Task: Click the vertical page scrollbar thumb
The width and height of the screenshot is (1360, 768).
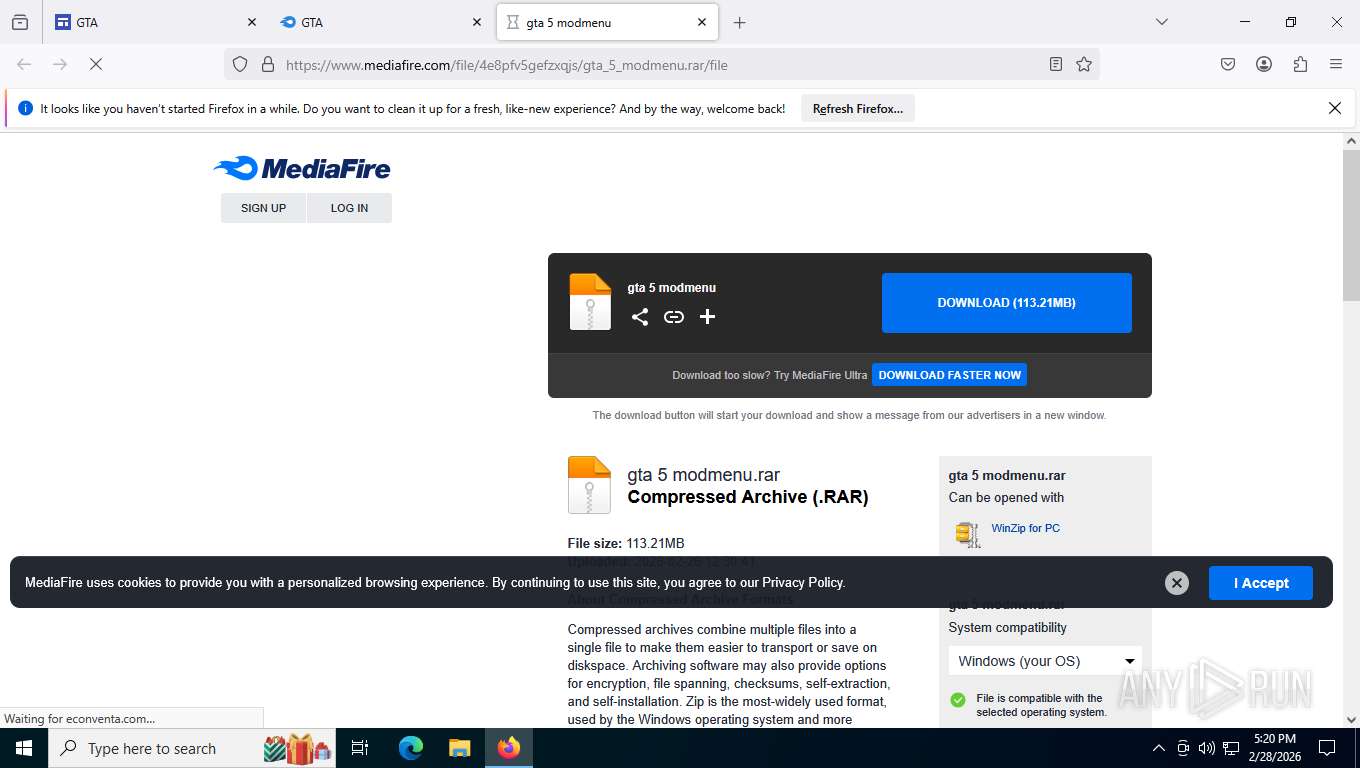Action: tap(1351, 225)
